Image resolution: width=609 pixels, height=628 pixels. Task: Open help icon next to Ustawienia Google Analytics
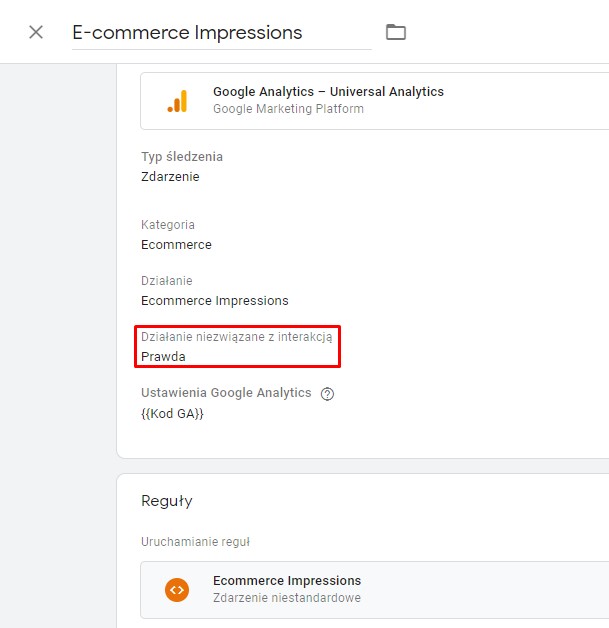pyautogui.click(x=327, y=394)
